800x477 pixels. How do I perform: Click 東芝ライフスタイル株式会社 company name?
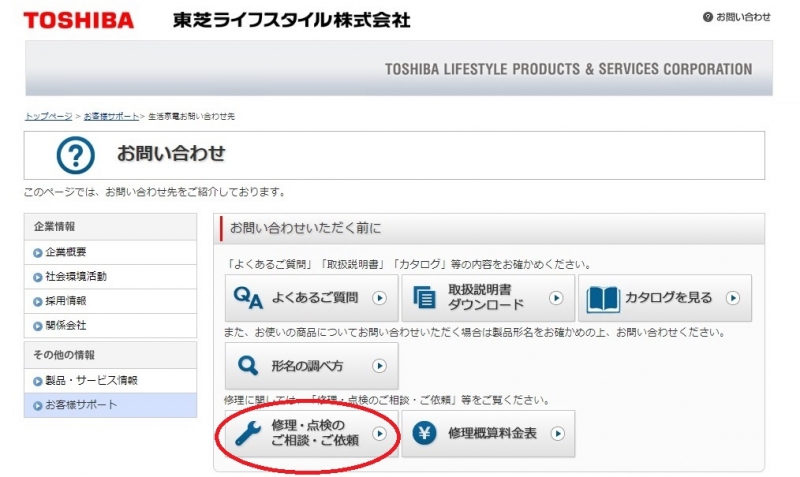click(x=291, y=20)
